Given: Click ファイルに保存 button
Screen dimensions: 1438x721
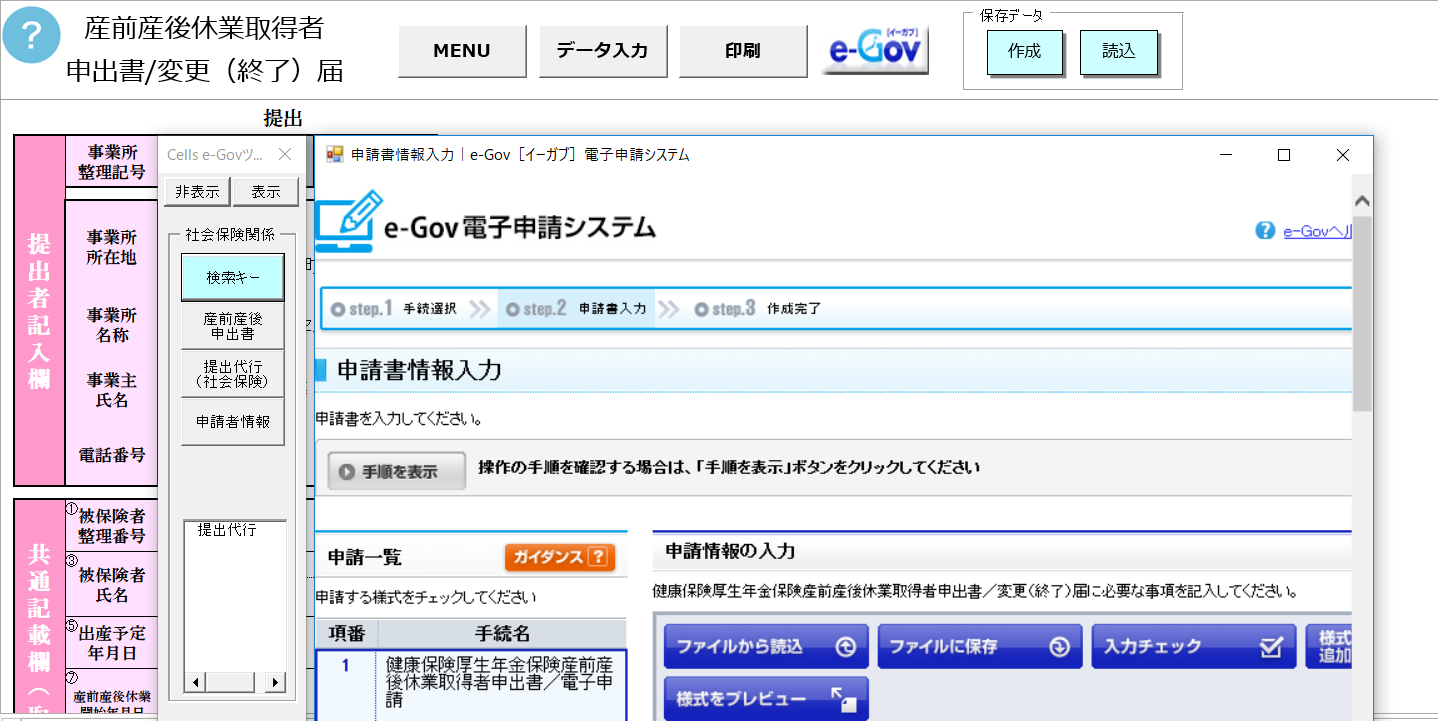Looking at the screenshot, I should (x=980, y=647).
